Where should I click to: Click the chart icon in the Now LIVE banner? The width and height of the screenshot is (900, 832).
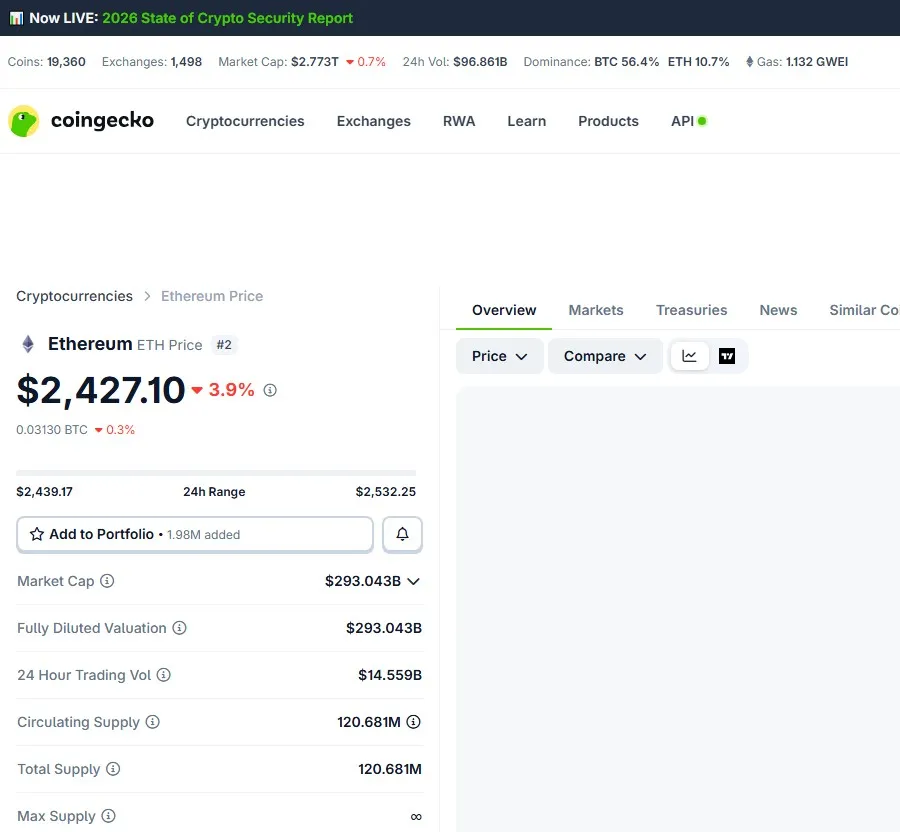point(16,18)
